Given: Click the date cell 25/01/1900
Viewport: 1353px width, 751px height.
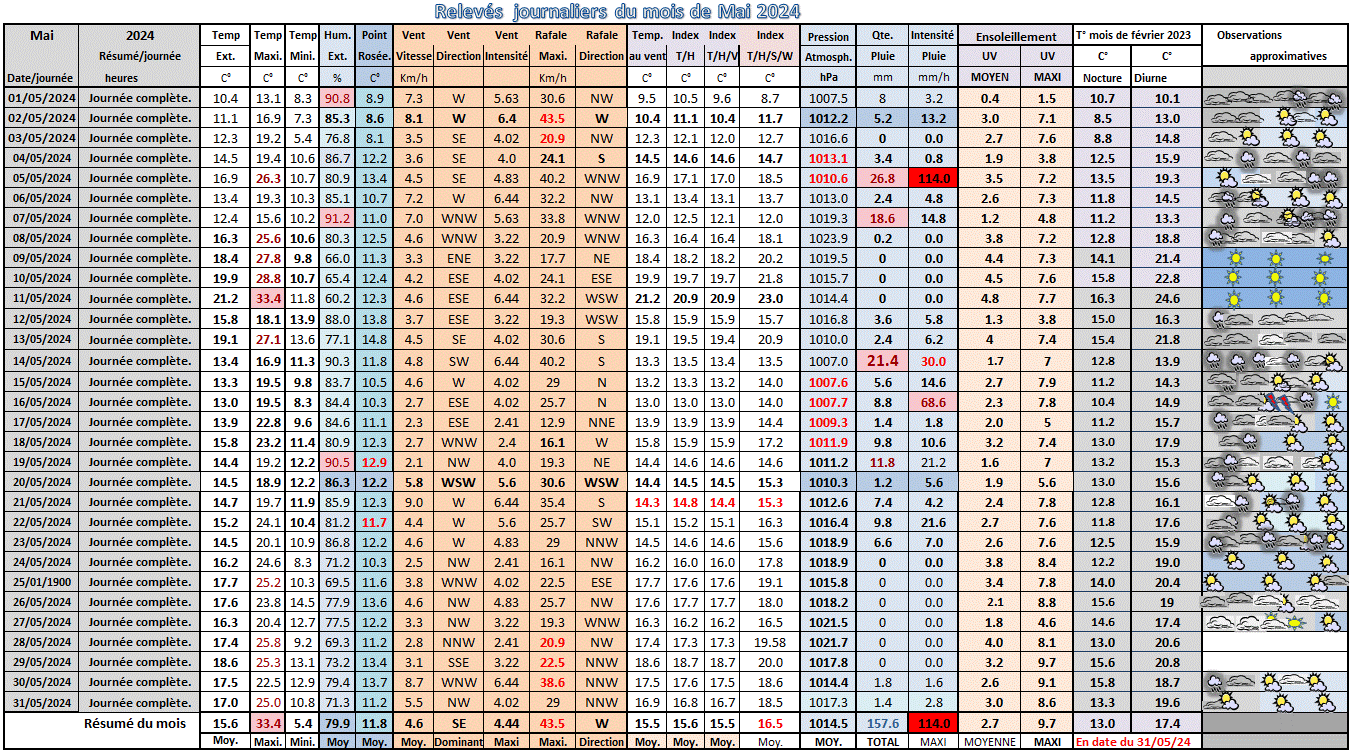Looking at the screenshot, I should coord(40,582).
